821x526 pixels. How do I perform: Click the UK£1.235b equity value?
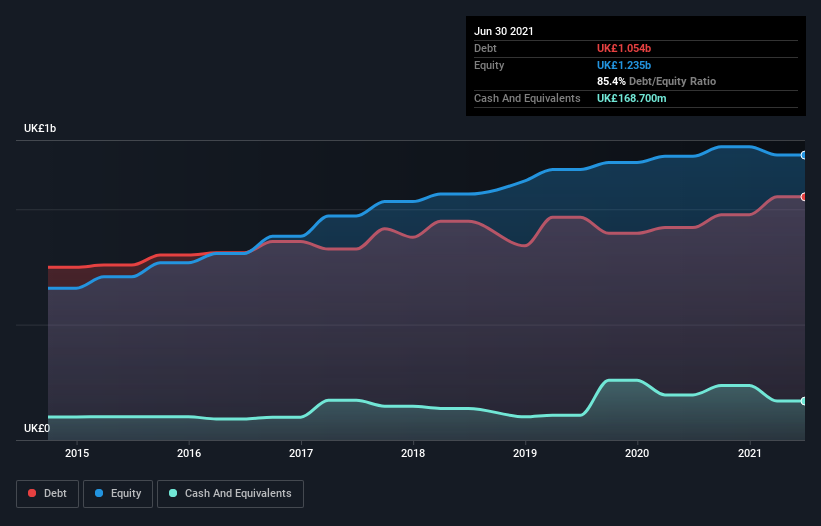(x=624, y=65)
